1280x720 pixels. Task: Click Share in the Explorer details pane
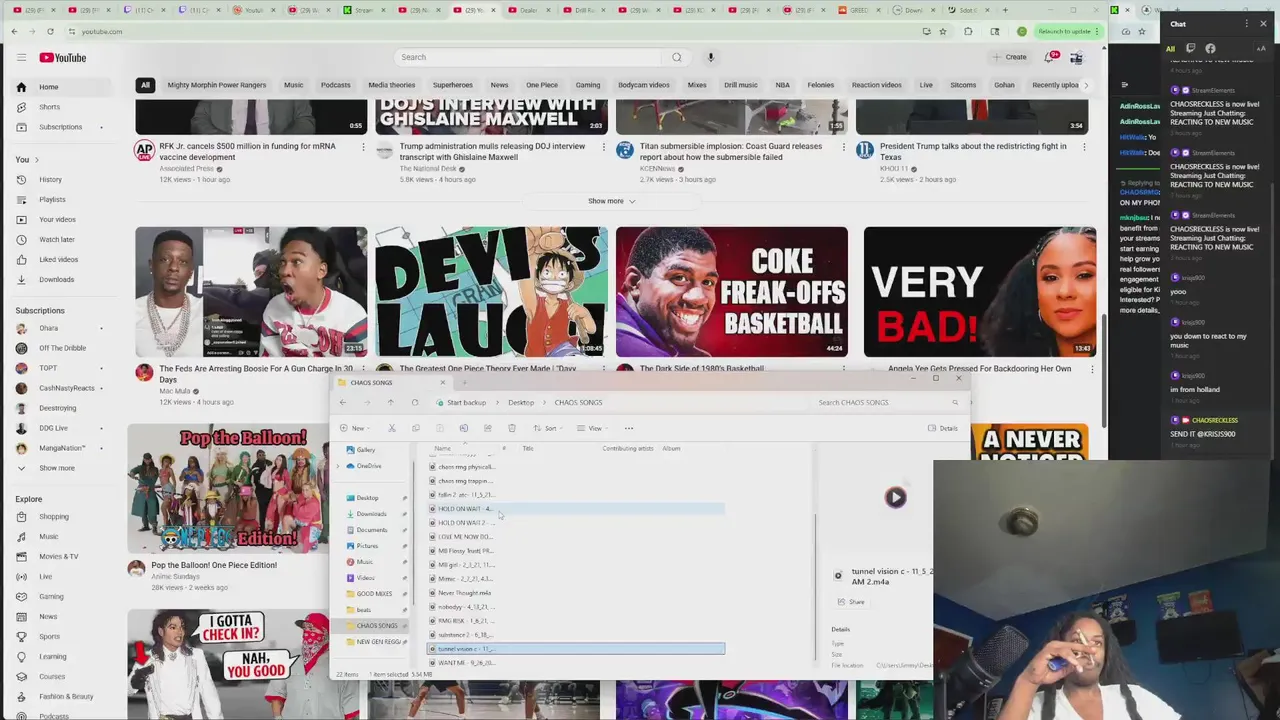(x=851, y=602)
